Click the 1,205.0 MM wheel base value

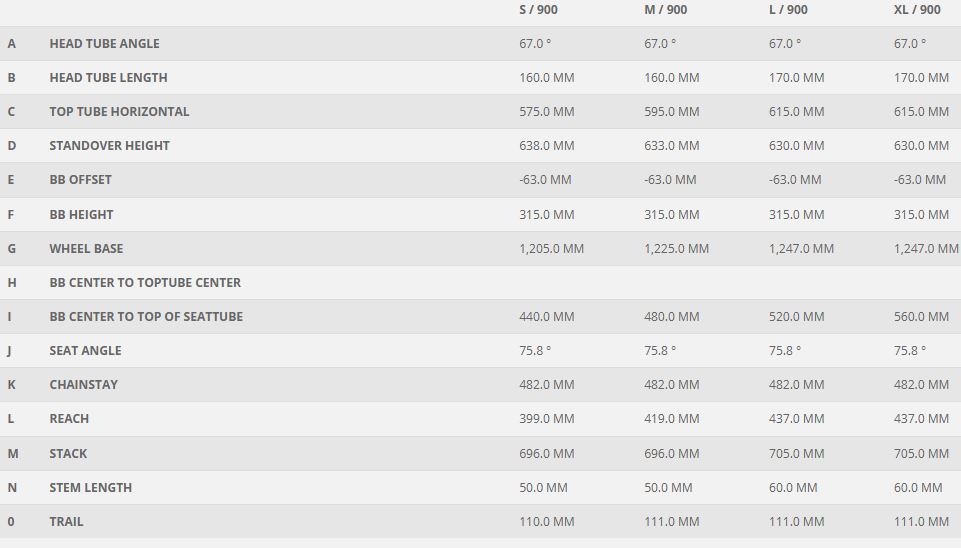coord(551,249)
